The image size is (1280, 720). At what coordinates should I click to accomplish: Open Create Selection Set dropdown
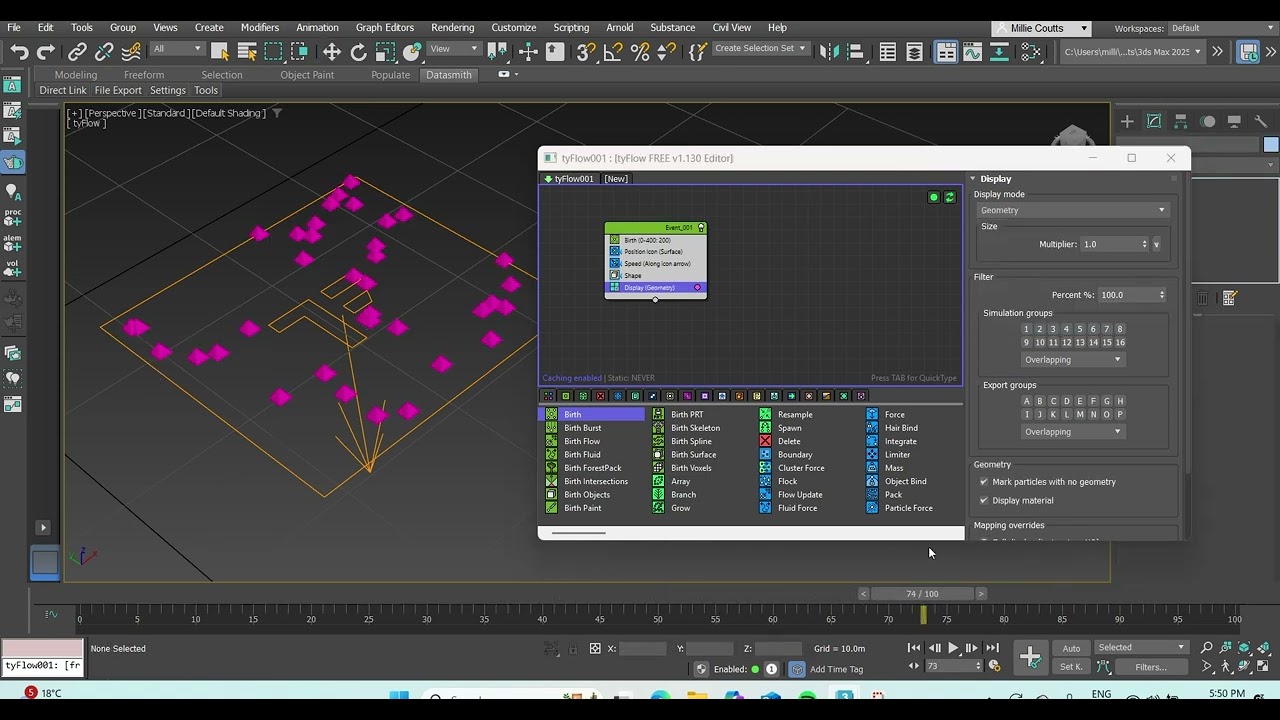tap(760, 48)
